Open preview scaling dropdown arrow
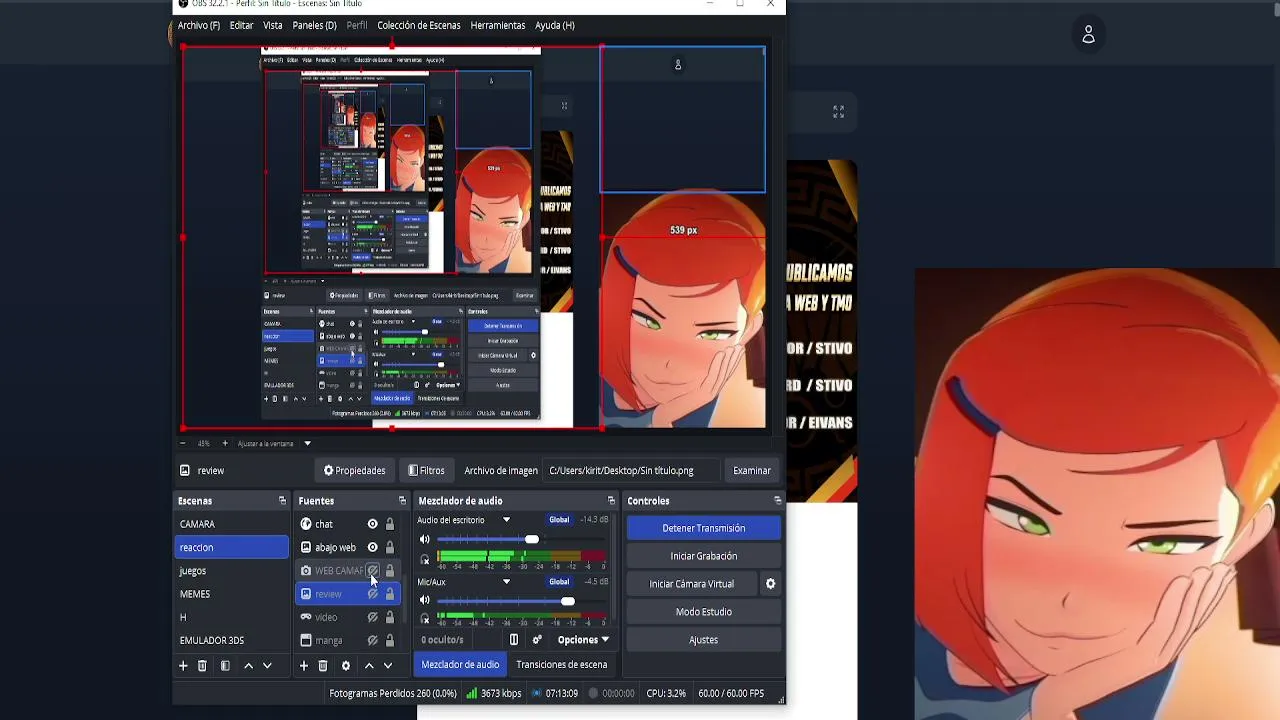The height and width of the screenshot is (720, 1280). 307,443
